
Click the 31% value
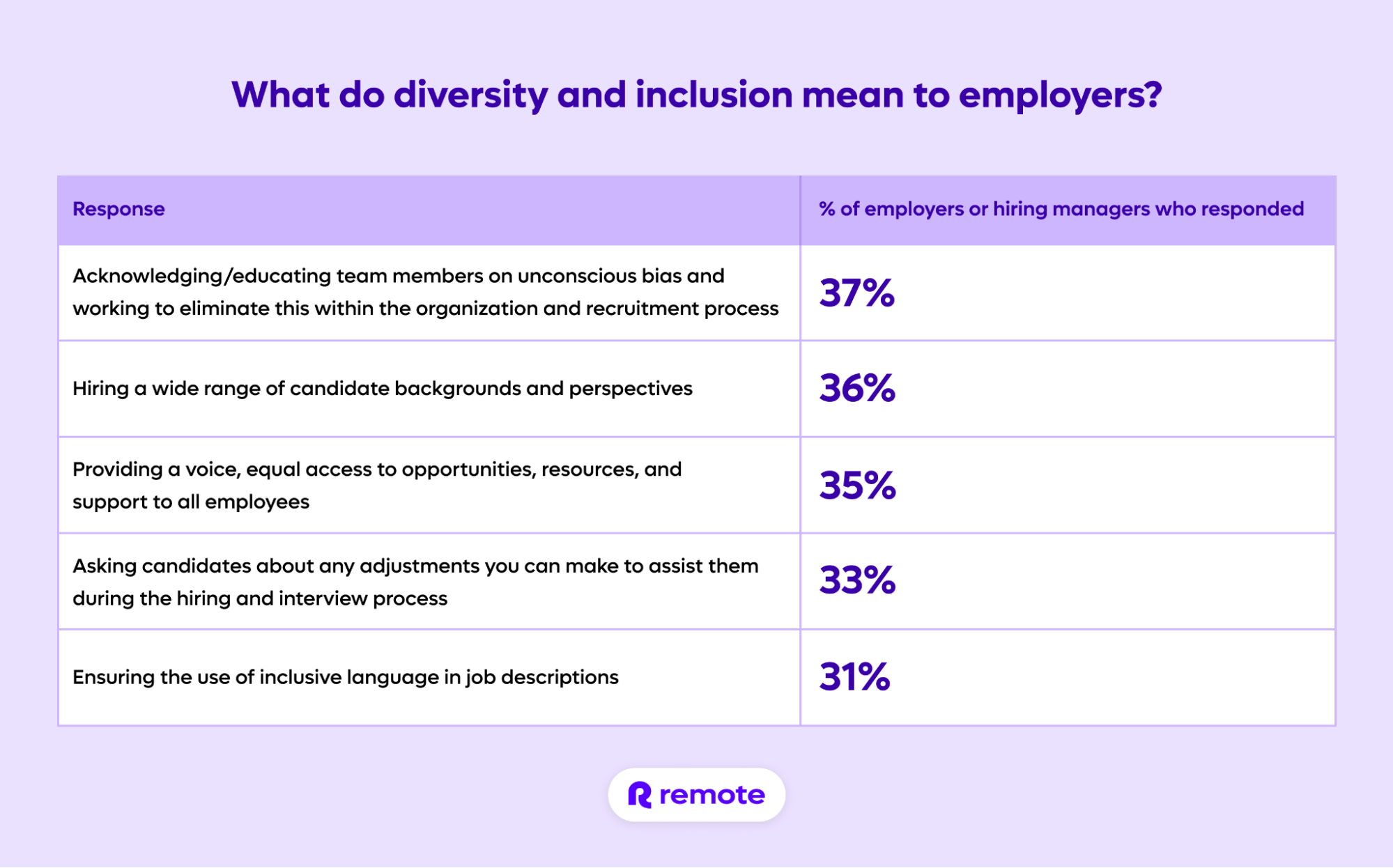click(x=854, y=676)
